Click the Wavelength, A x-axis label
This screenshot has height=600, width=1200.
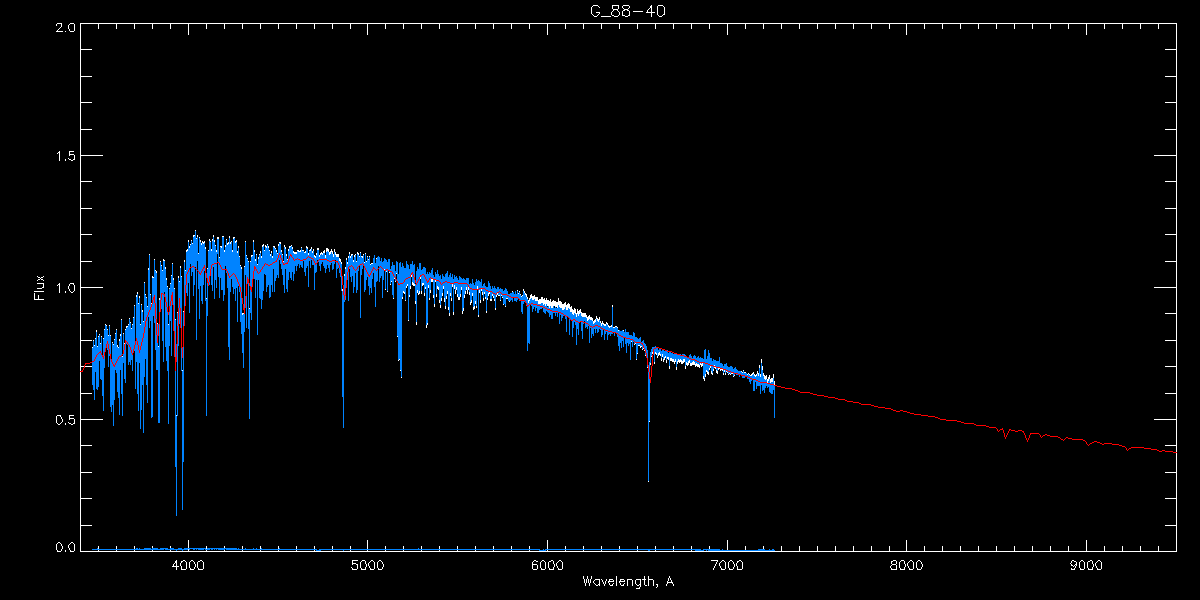[628, 582]
